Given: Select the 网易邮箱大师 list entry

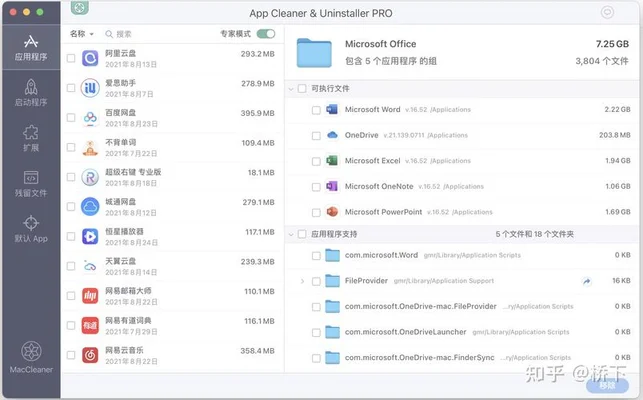Looking at the screenshot, I should (172, 296).
